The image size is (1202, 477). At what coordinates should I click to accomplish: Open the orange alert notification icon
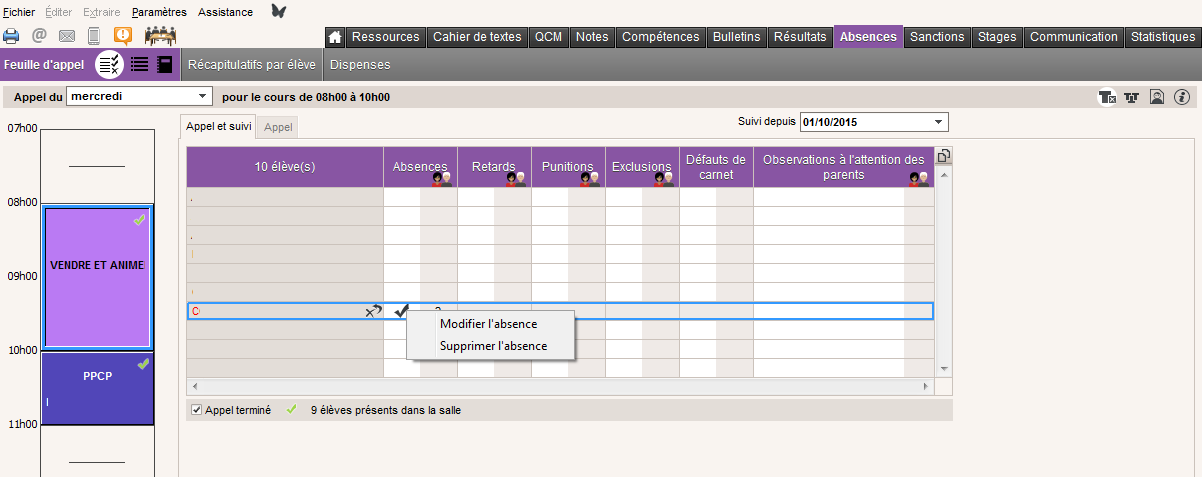[x=122, y=36]
